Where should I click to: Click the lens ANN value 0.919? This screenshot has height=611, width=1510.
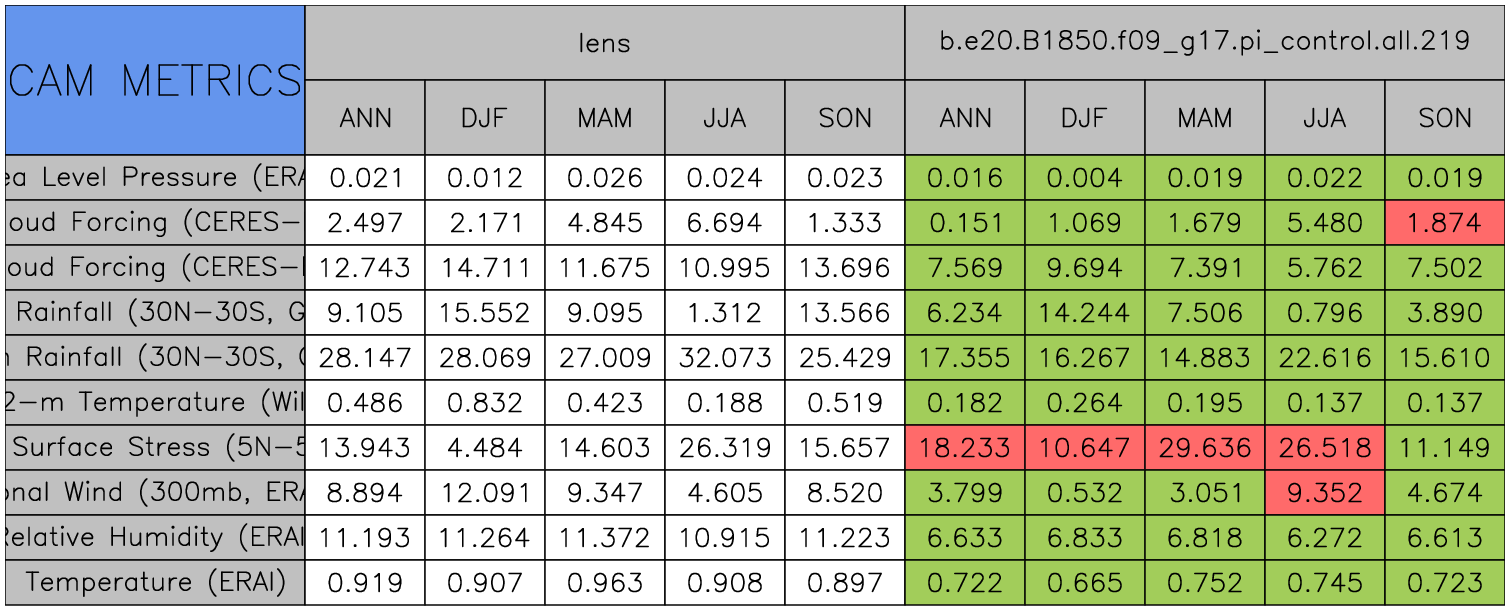(365, 583)
